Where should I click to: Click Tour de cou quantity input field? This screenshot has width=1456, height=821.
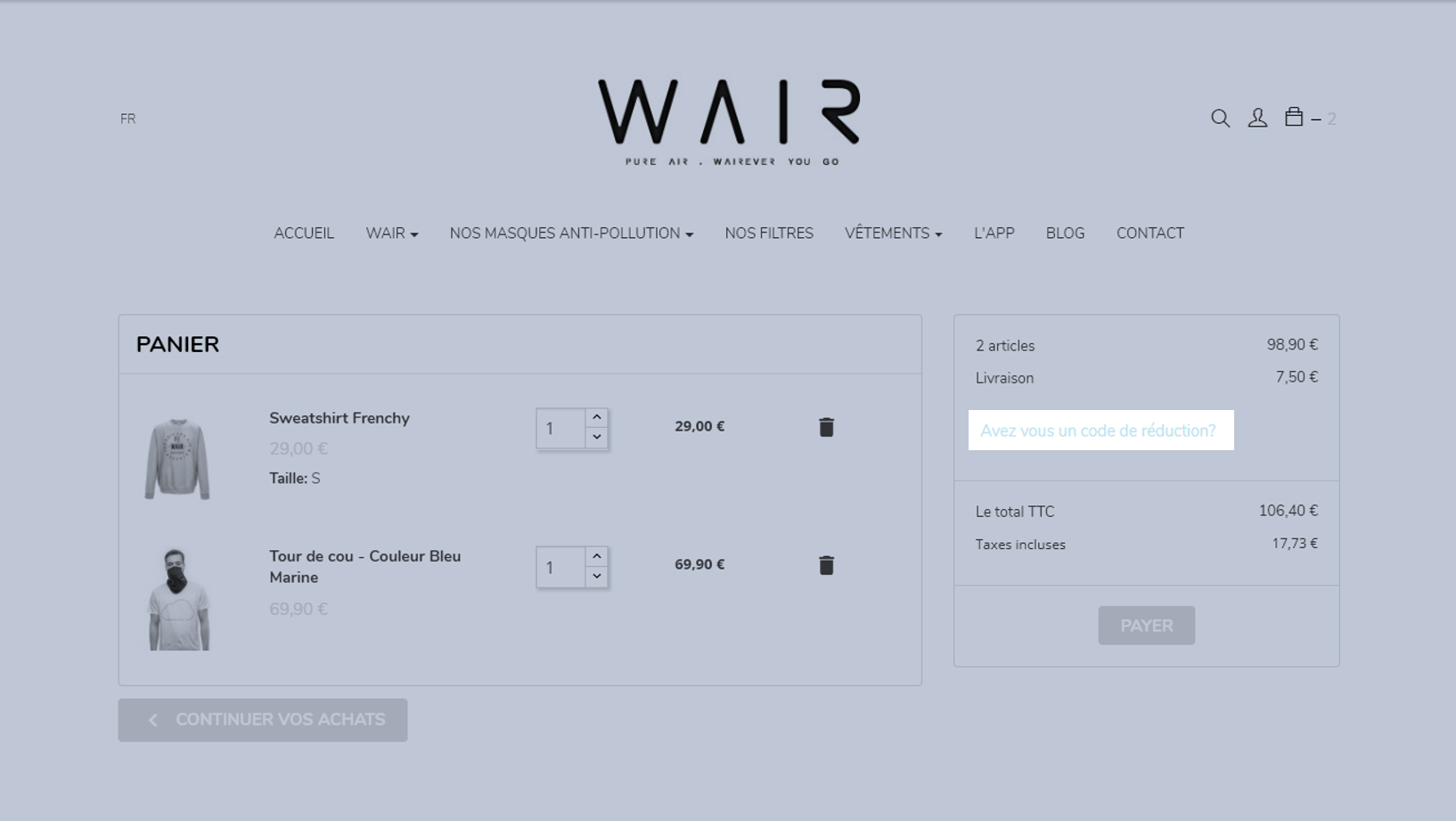click(560, 568)
